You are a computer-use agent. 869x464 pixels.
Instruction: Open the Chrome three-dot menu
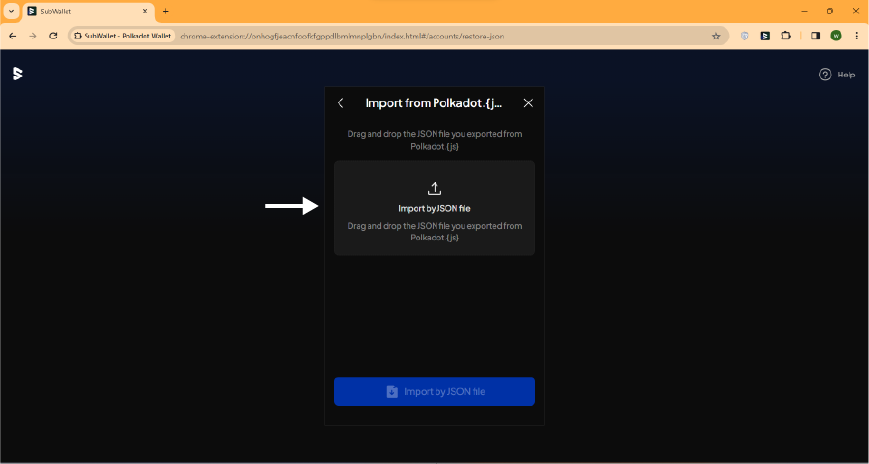coord(857,35)
